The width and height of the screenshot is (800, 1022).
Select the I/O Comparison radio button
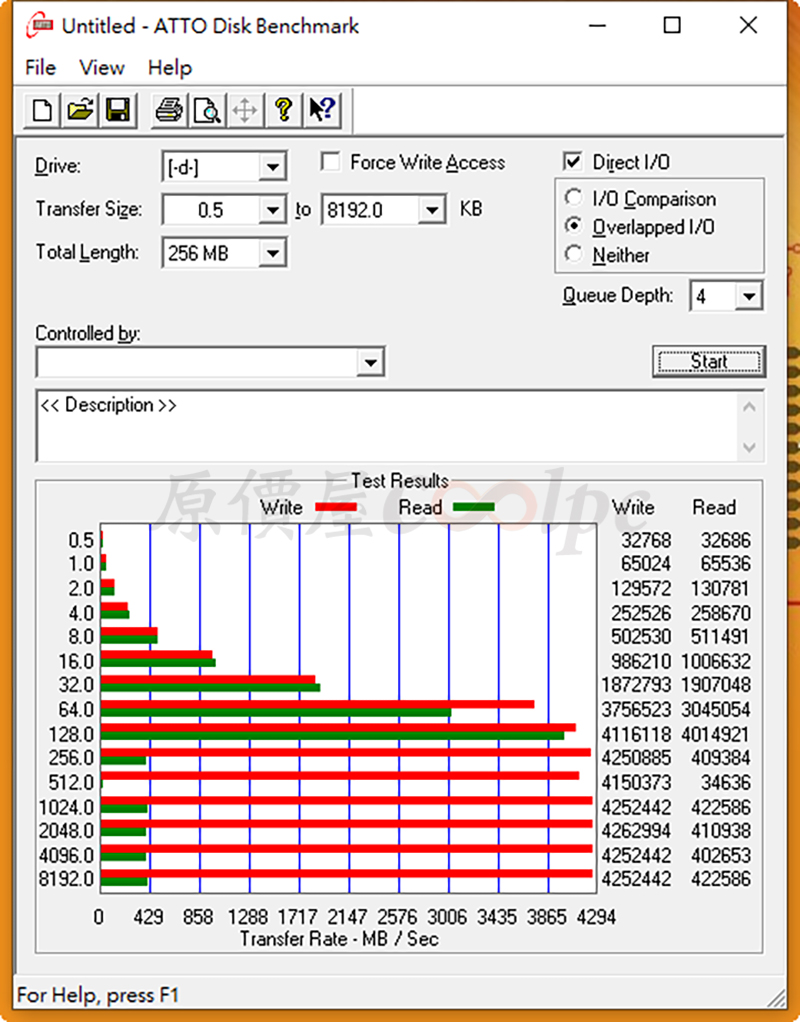573,197
